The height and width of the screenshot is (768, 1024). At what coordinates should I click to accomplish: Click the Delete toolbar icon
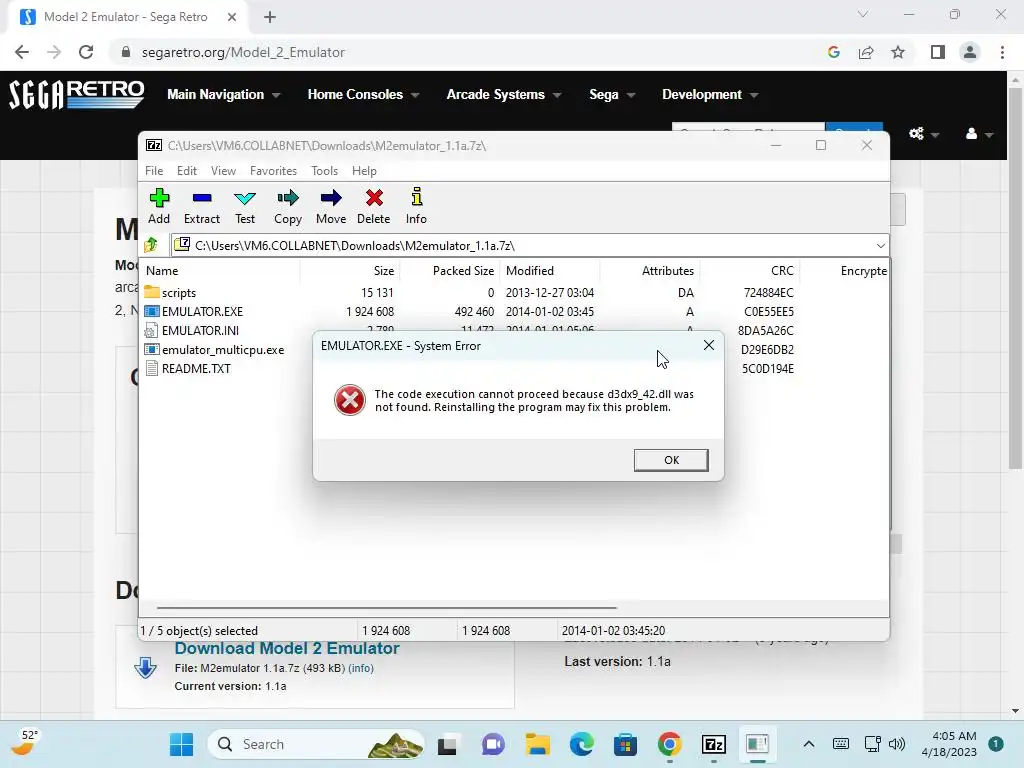click(x=374, y=206)
